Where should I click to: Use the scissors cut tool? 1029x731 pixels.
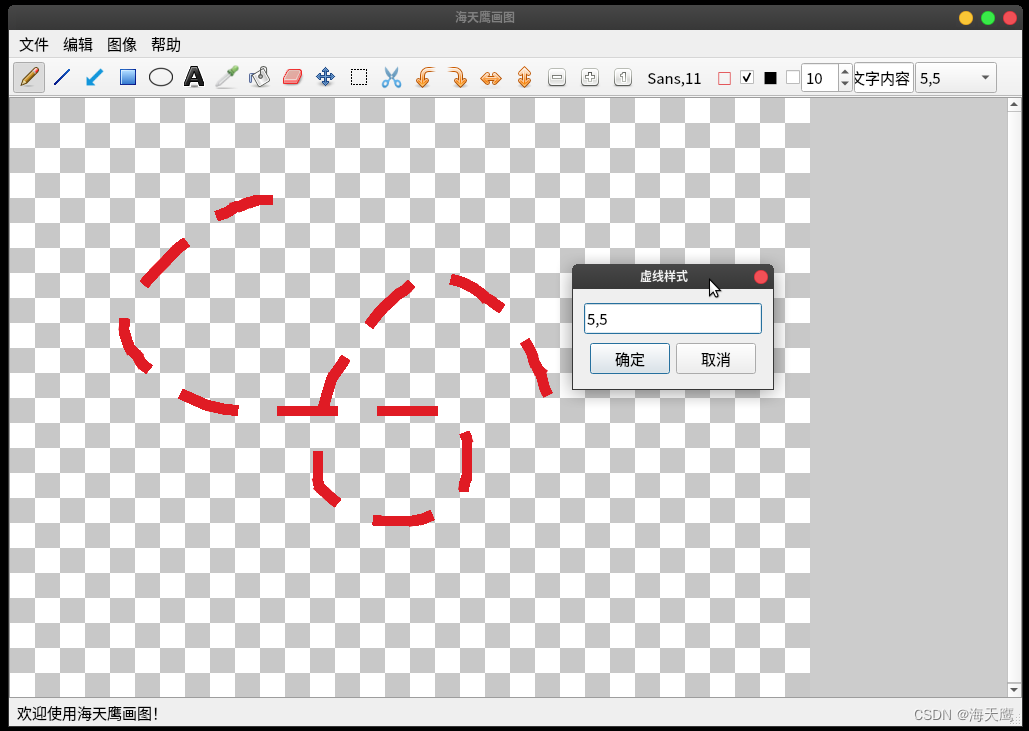pyautogui.click(x=392, y=77)
